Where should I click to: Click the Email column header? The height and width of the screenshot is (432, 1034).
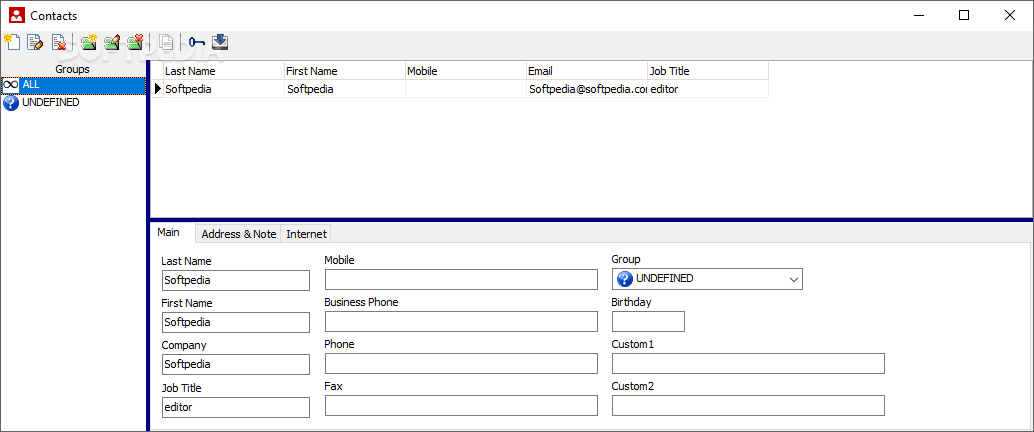tap(587, 71)
